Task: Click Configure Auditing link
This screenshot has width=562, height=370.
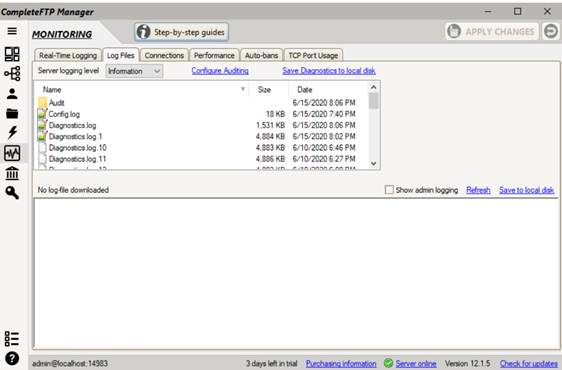Action: tap(220, 71)
